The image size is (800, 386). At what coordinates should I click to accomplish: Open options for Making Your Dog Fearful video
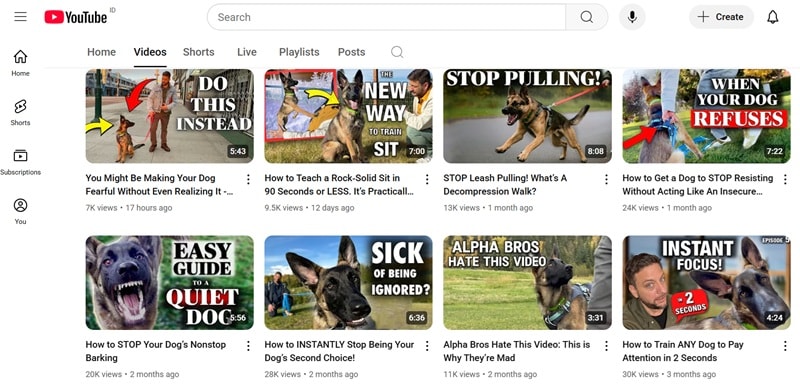pos(248,179)
